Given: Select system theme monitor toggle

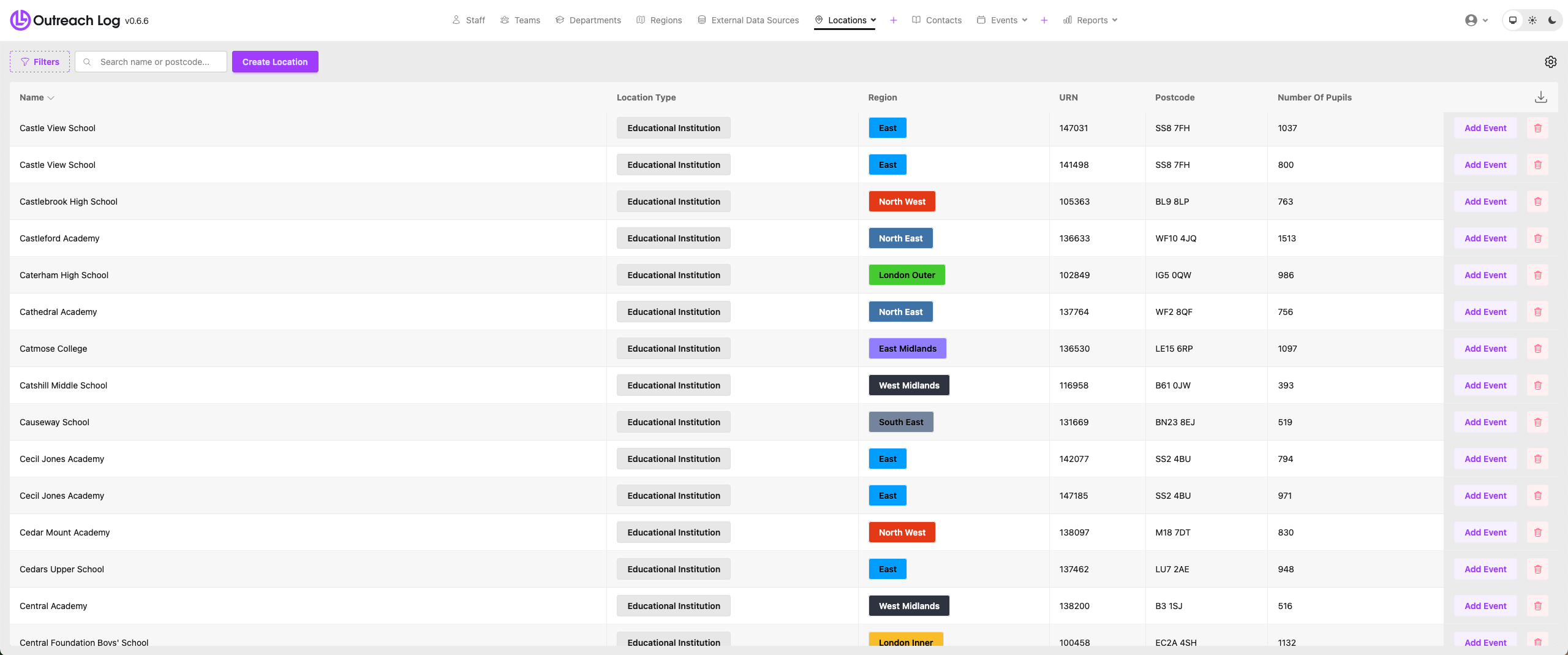Looking at the screenshot, I should point(1512,20).
